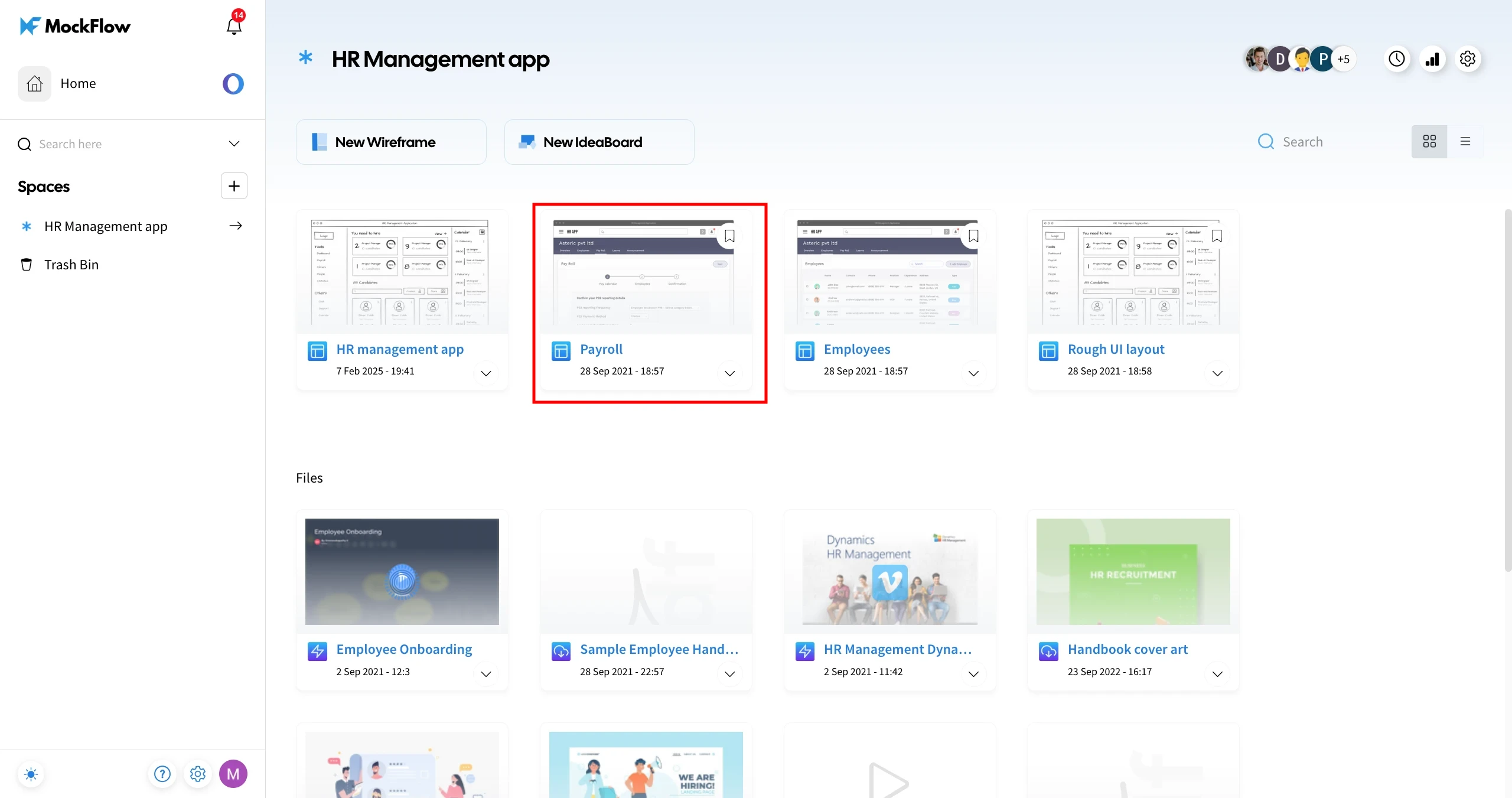The height and width of the screenshot is (798, 1512).
Task: Open version history clock icon
Action: (1396, 59)
